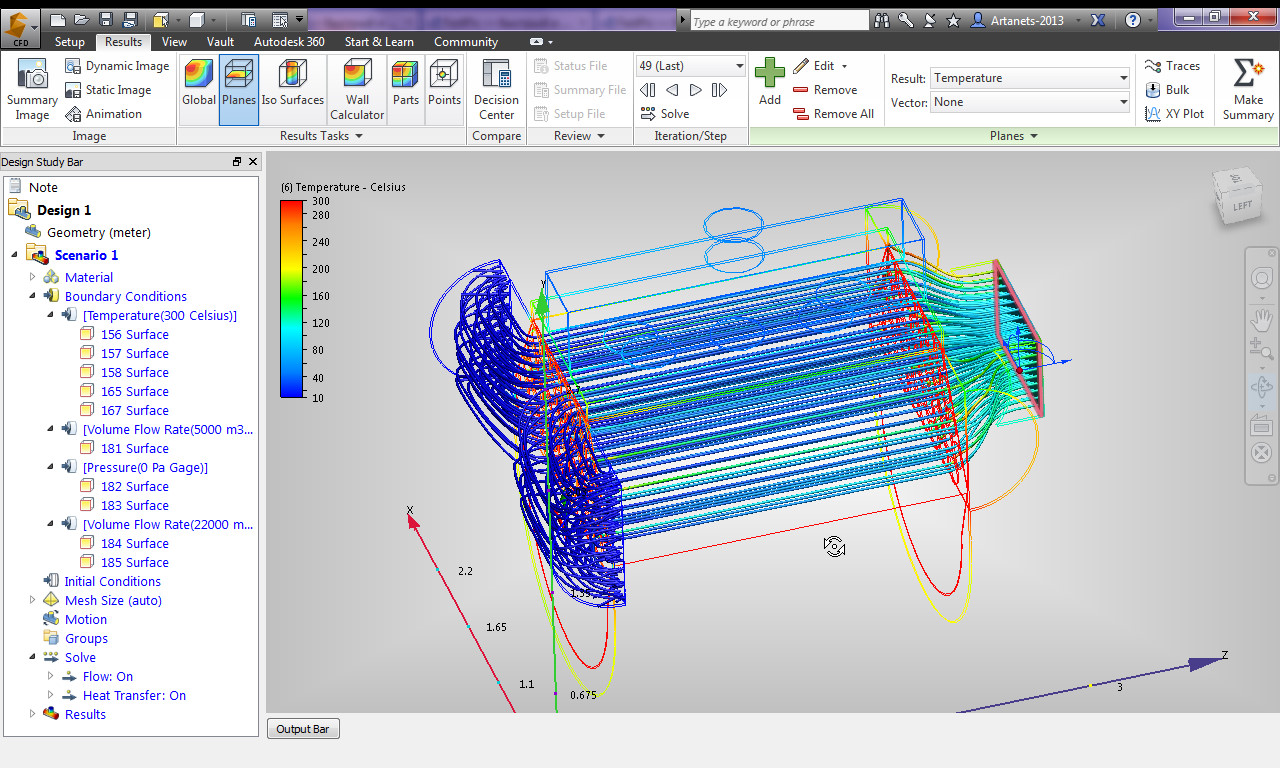Click Open folder icon in quick access
1280x768 pixels.
point(82,19)
